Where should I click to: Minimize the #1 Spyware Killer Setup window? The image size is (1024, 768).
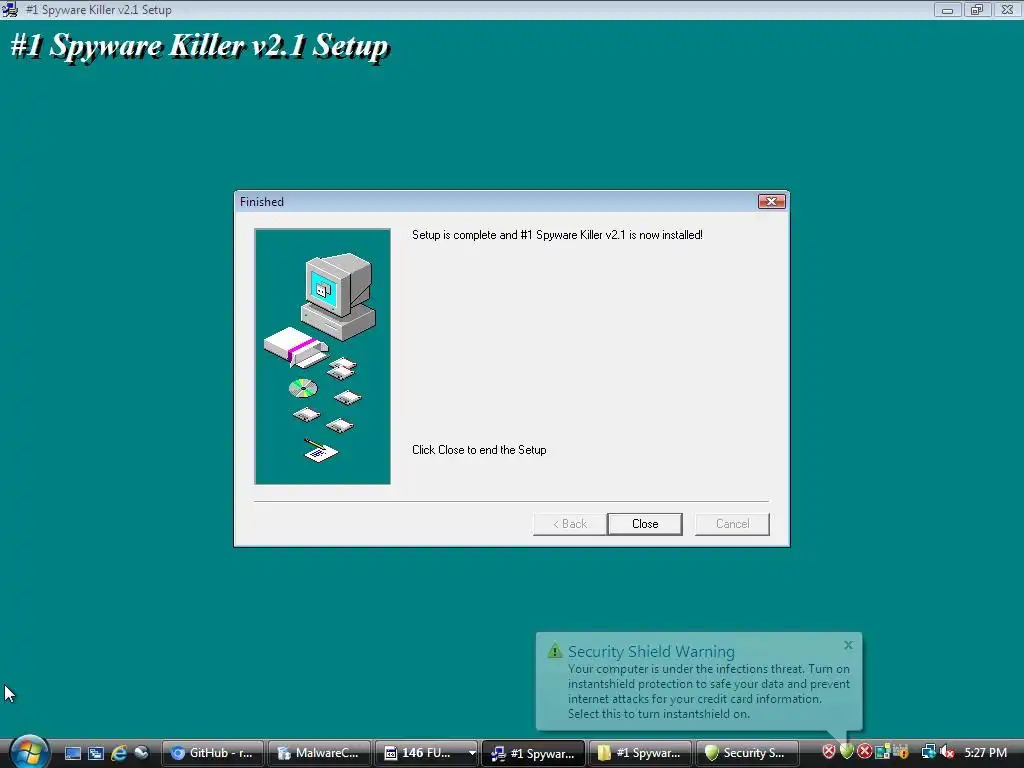click(947, 10)
